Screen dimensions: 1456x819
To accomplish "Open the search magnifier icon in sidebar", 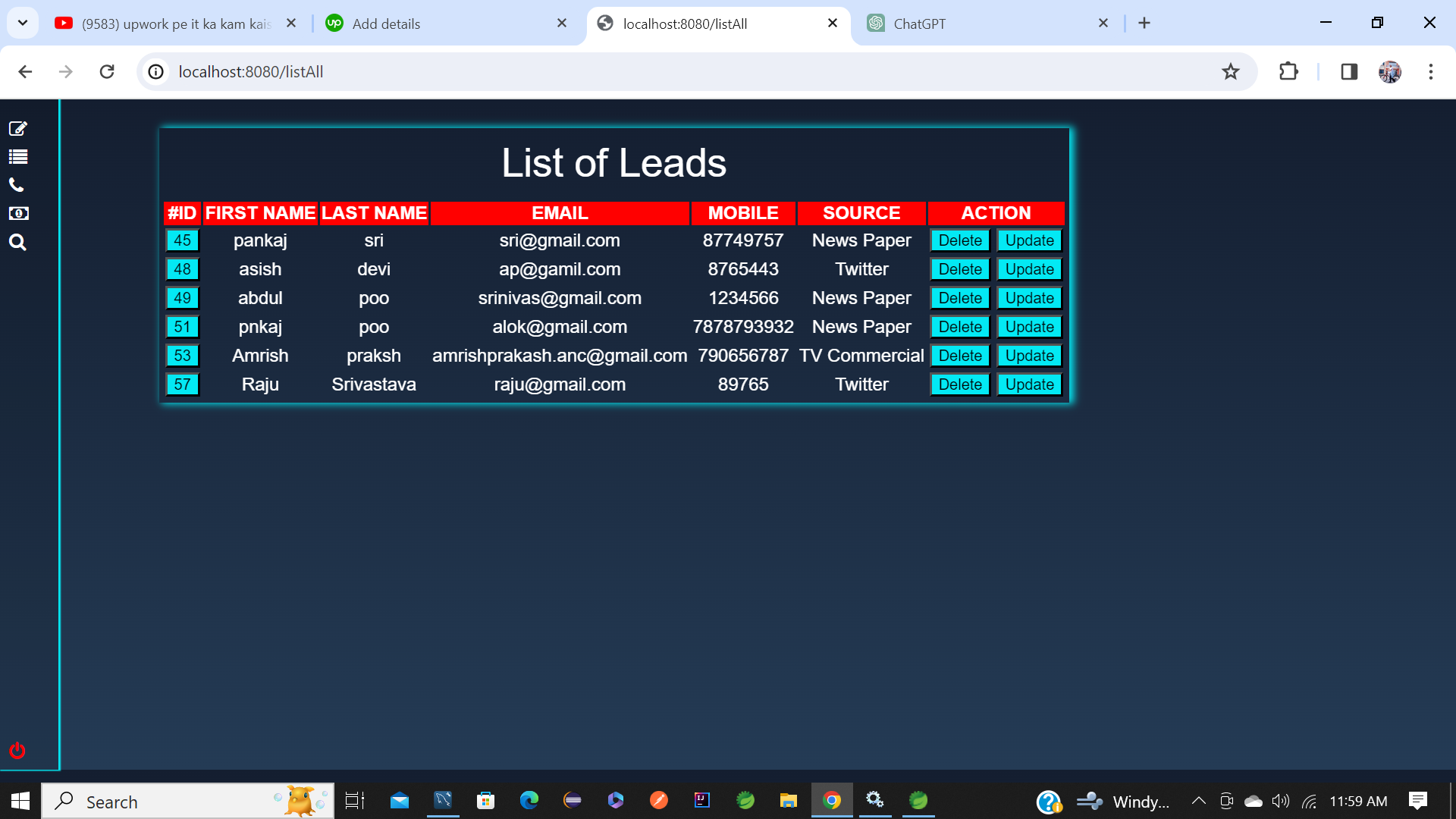I will [17, 243].
